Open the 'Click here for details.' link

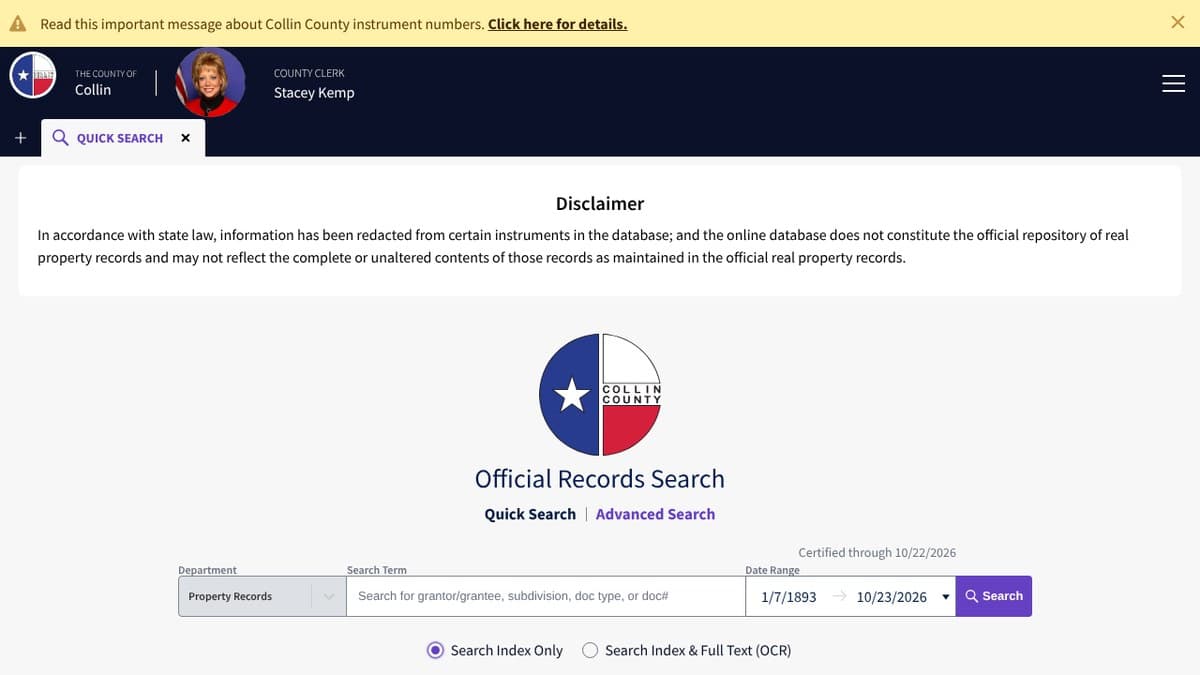557,24
